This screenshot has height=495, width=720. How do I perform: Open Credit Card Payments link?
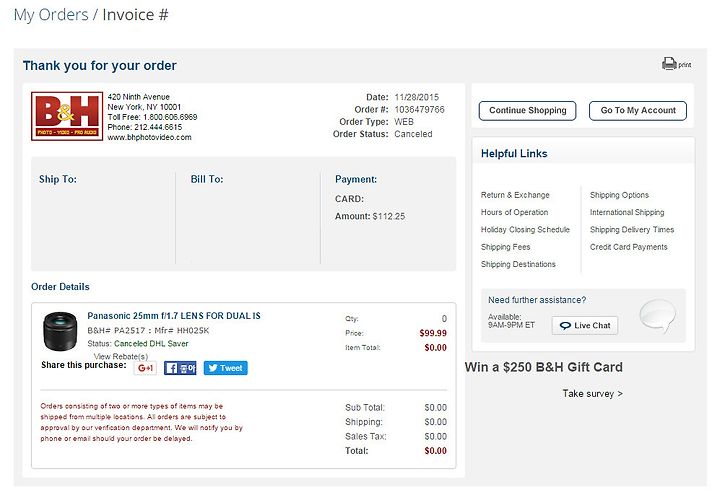tap(629, 247)
